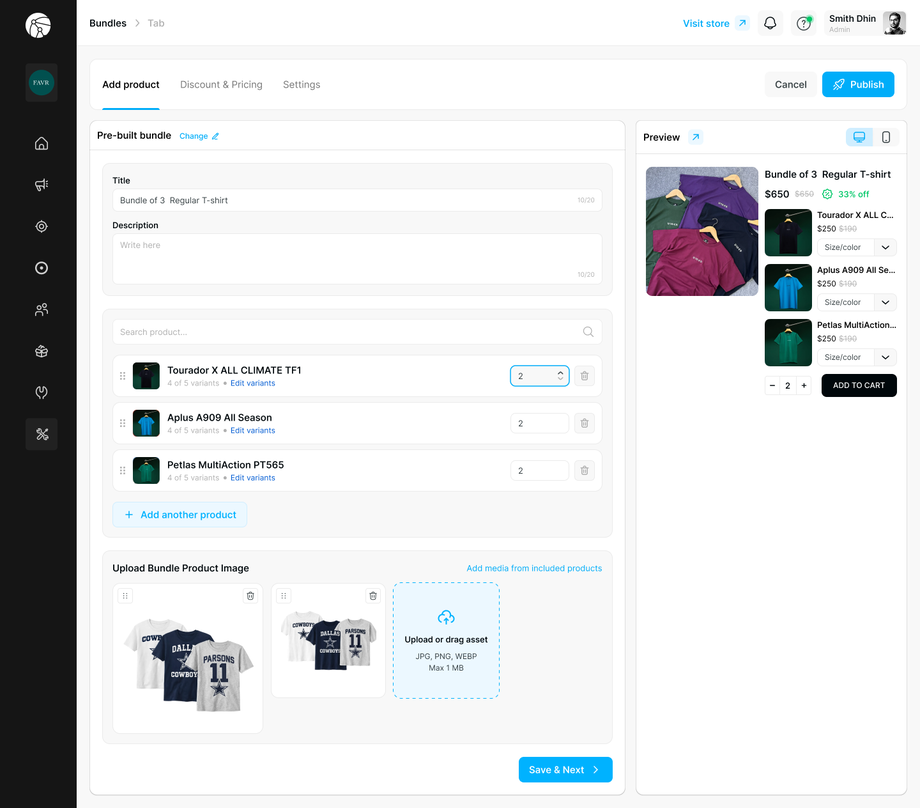Open the targeting icon in the sidebar
Screen dimensions: 920x808
point(41,226)
